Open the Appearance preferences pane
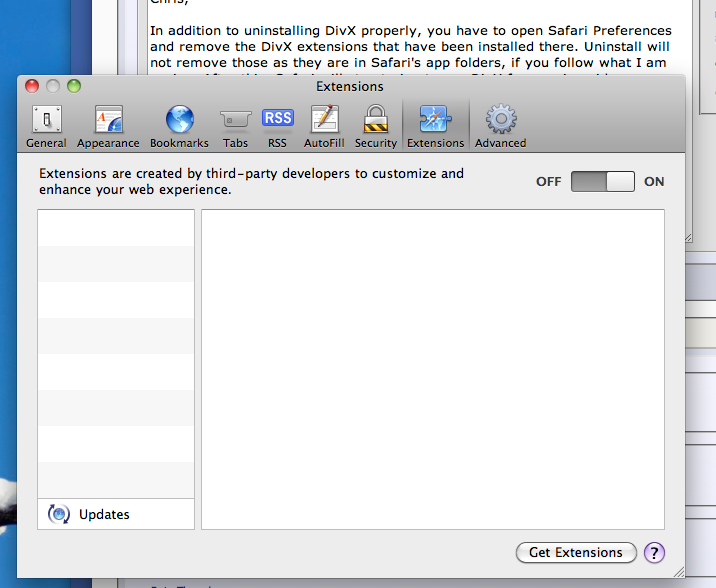Image resolution: width=716 pixels, height=588 pixels. (108, 126)
